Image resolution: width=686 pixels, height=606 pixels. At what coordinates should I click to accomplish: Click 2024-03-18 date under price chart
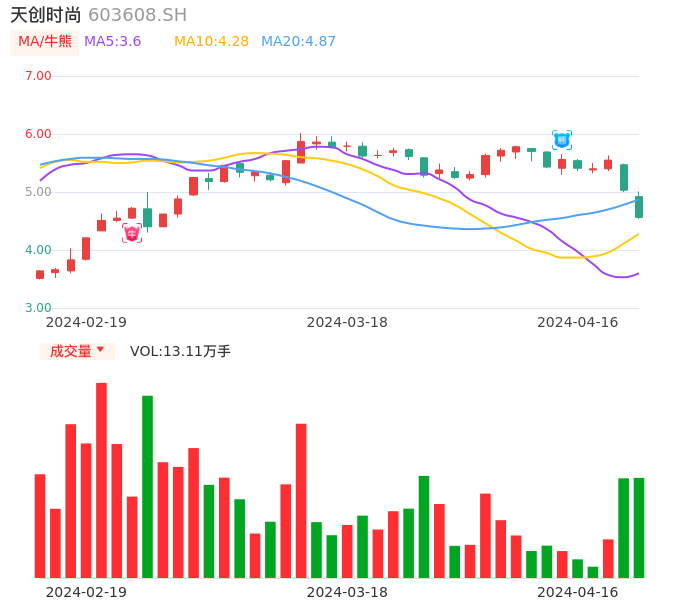point(347,322)
